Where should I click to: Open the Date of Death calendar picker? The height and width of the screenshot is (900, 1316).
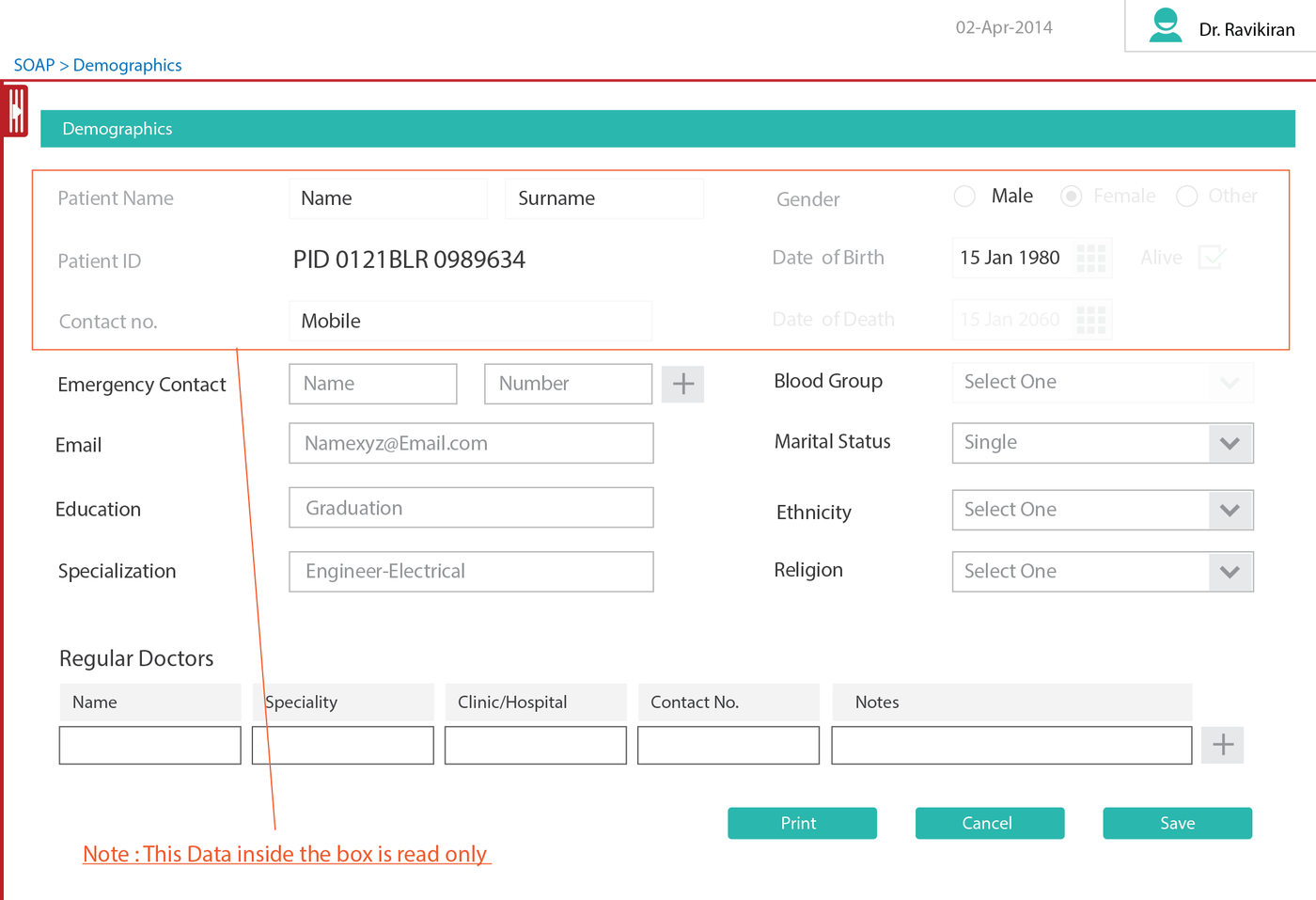tap(1090, 319)
